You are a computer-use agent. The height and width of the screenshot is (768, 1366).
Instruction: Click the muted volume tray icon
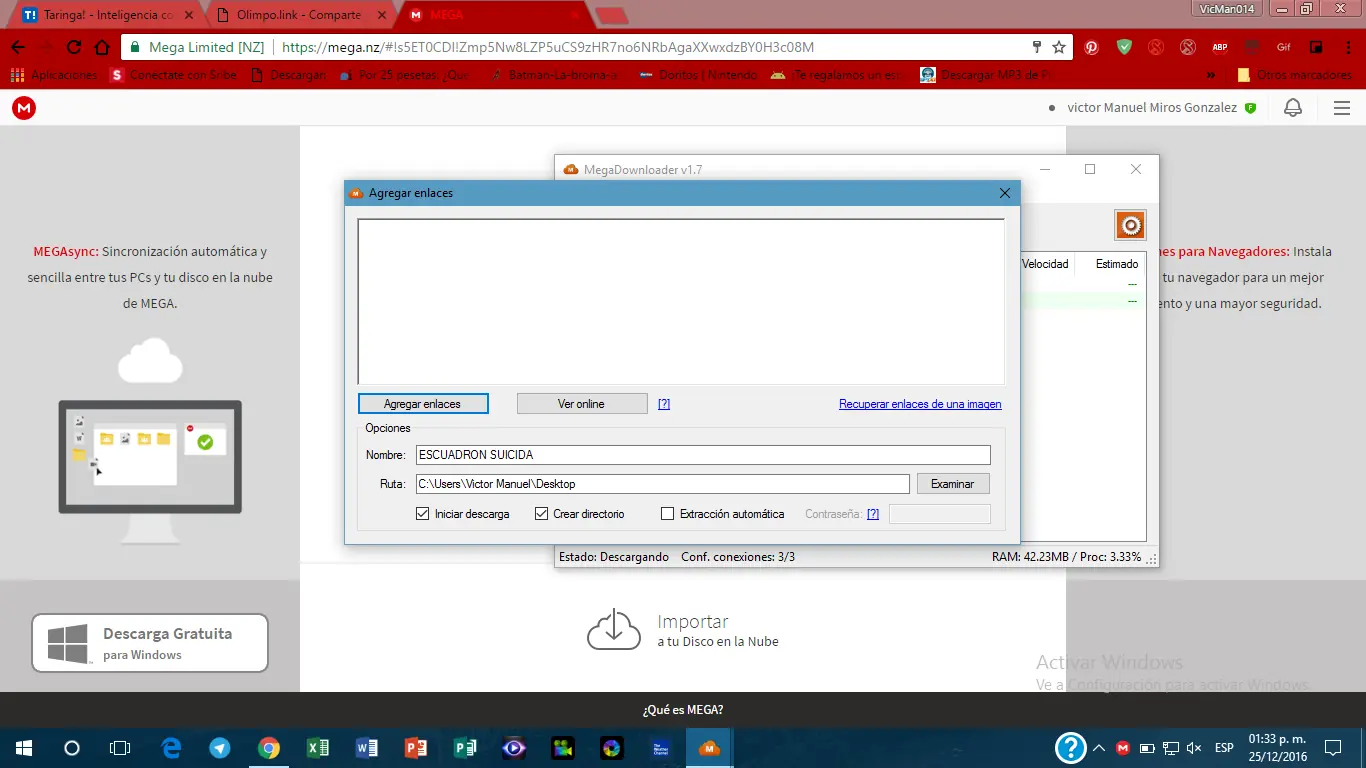(x=1194, y=747)
